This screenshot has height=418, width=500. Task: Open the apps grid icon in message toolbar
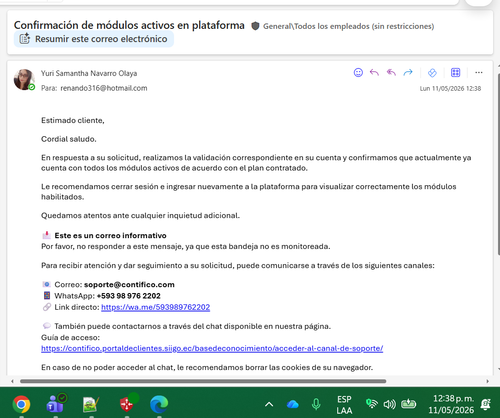(455, 72)
